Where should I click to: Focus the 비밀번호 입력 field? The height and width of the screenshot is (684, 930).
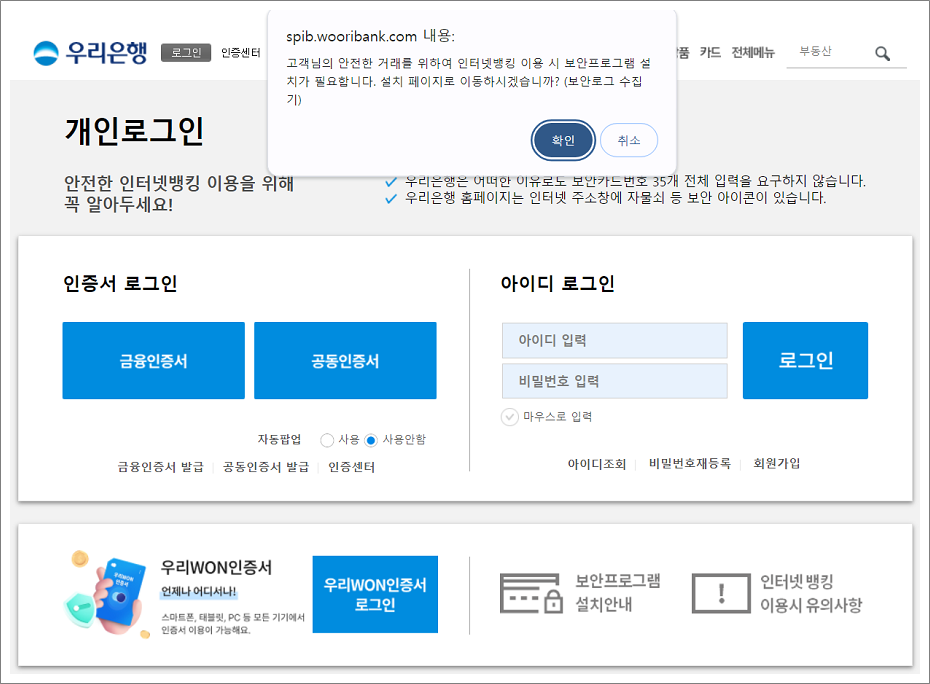click(614, 381)
